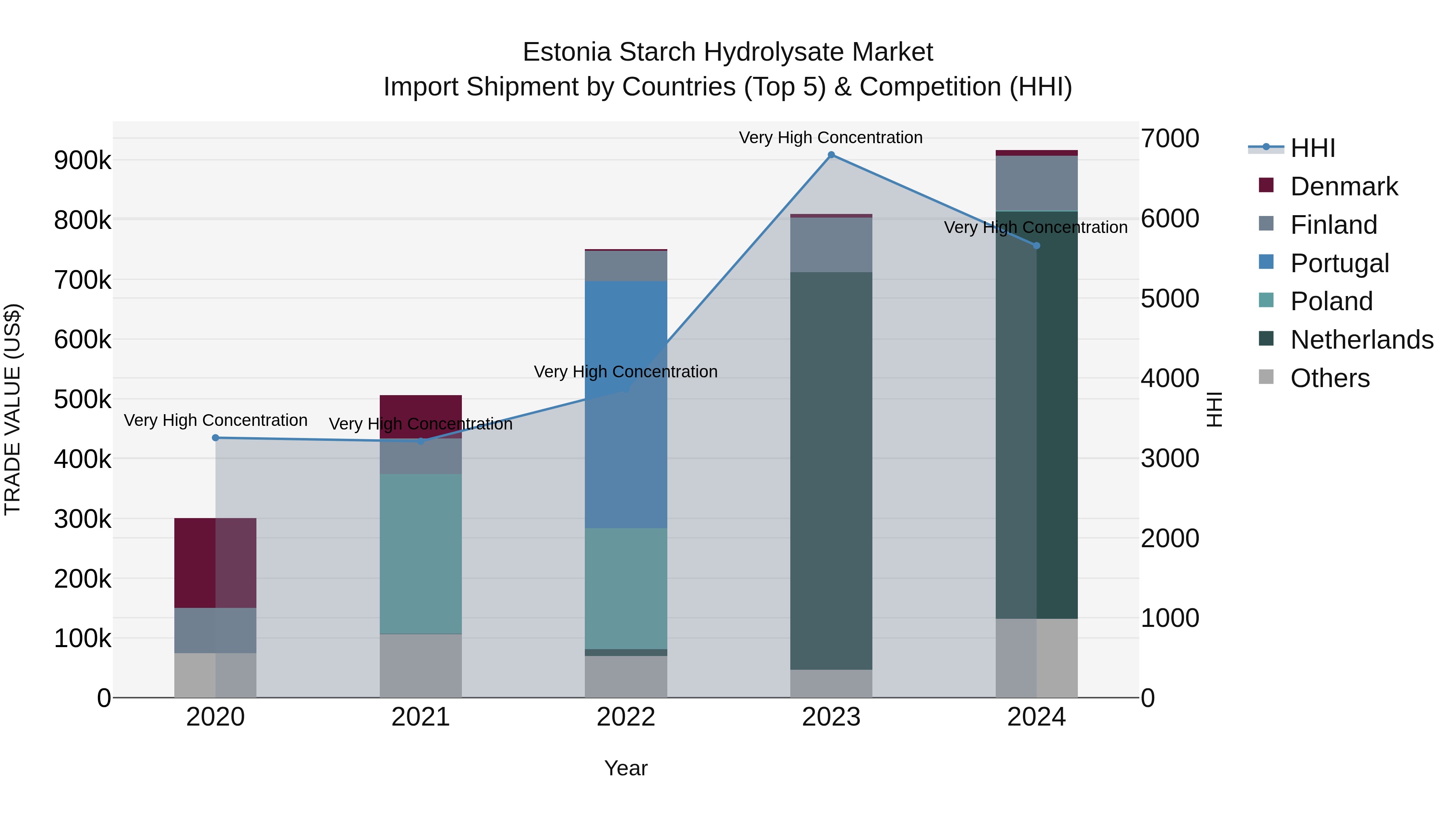This screenshot has width=1456, height=819.
Task: Click the Import Shipment by Countries subtitle
Action: [728, 87]
